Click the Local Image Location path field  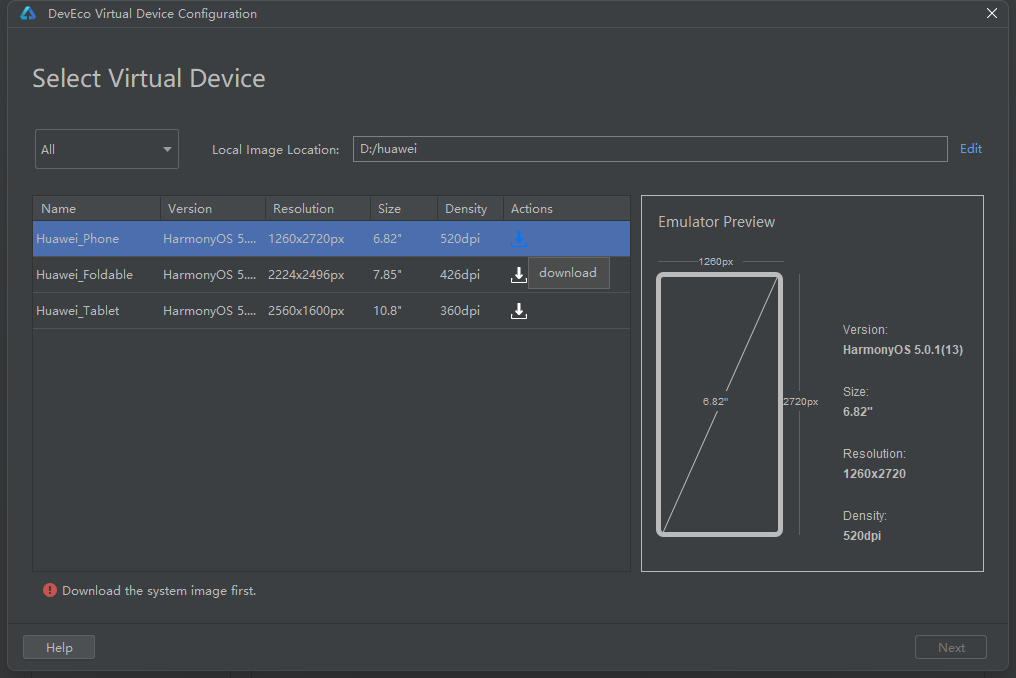click(650, 149)
